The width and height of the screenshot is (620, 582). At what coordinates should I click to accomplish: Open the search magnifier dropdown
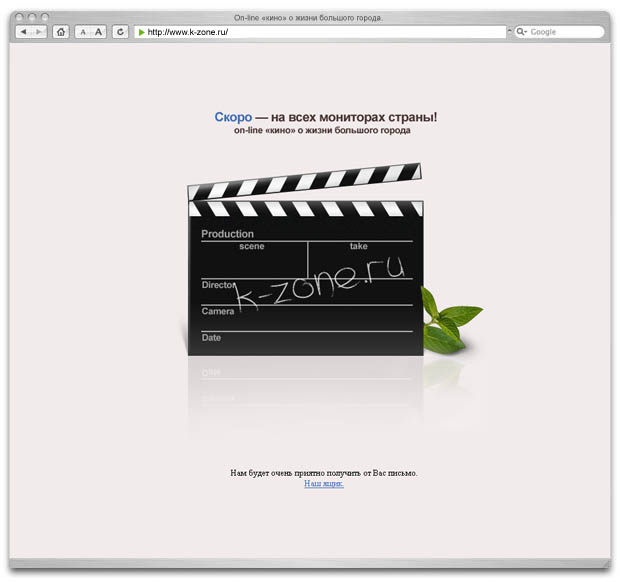point(522,32)
